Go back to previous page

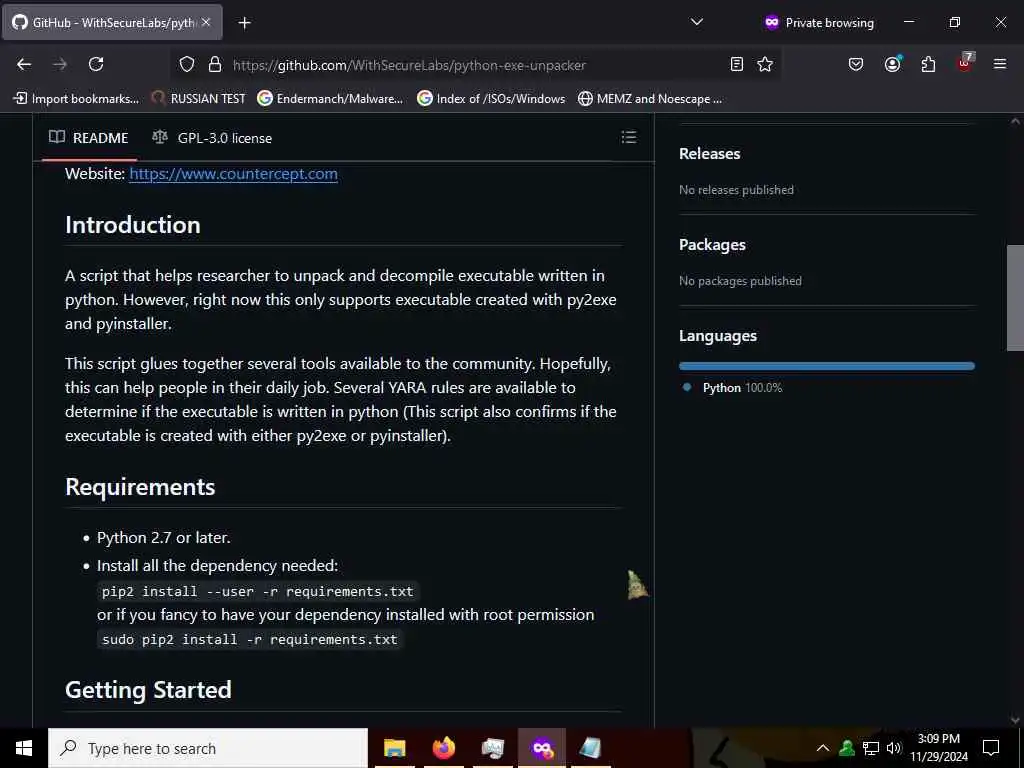coord(24,64)
